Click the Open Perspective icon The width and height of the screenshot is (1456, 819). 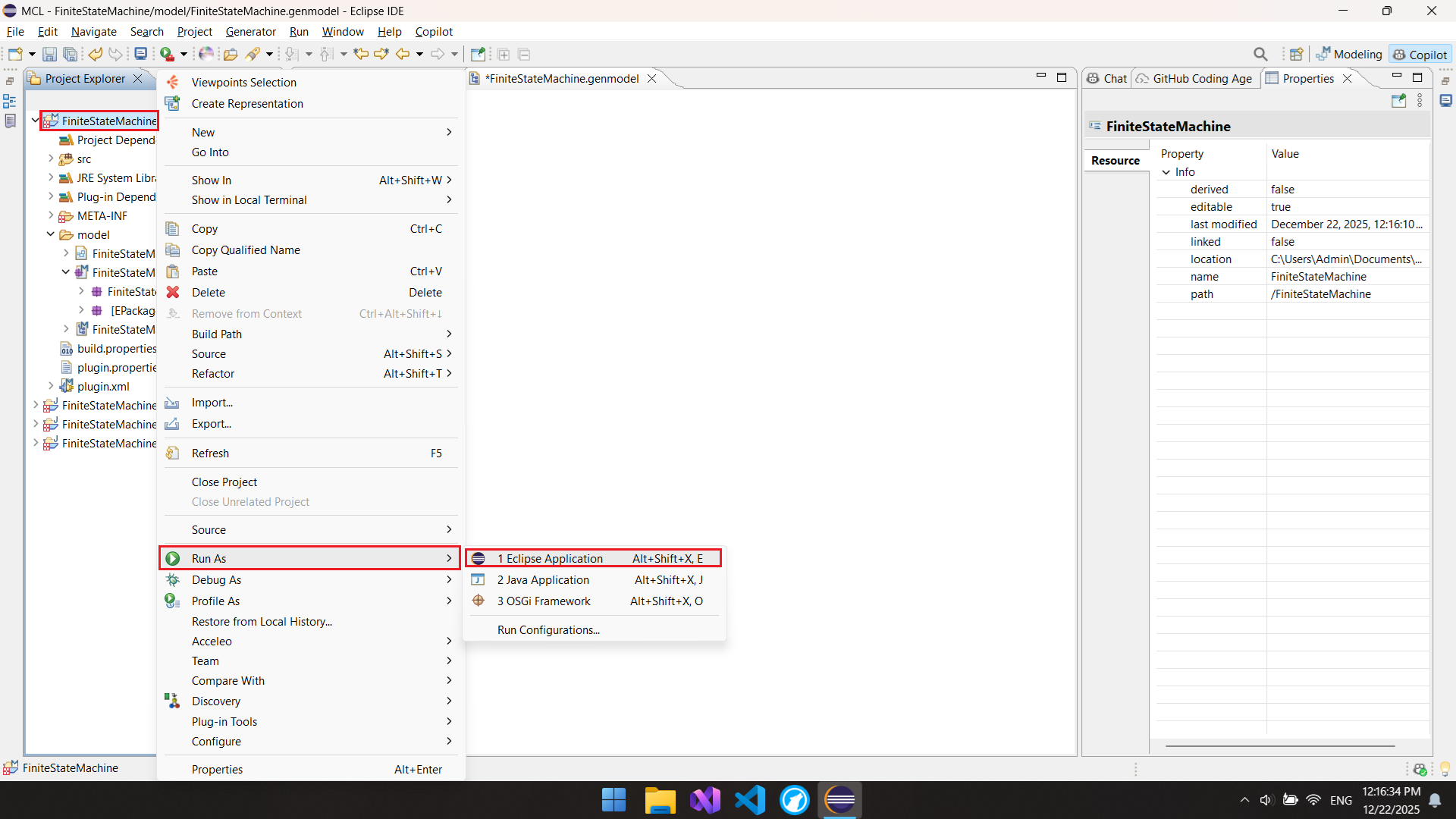coord(1296,55)
